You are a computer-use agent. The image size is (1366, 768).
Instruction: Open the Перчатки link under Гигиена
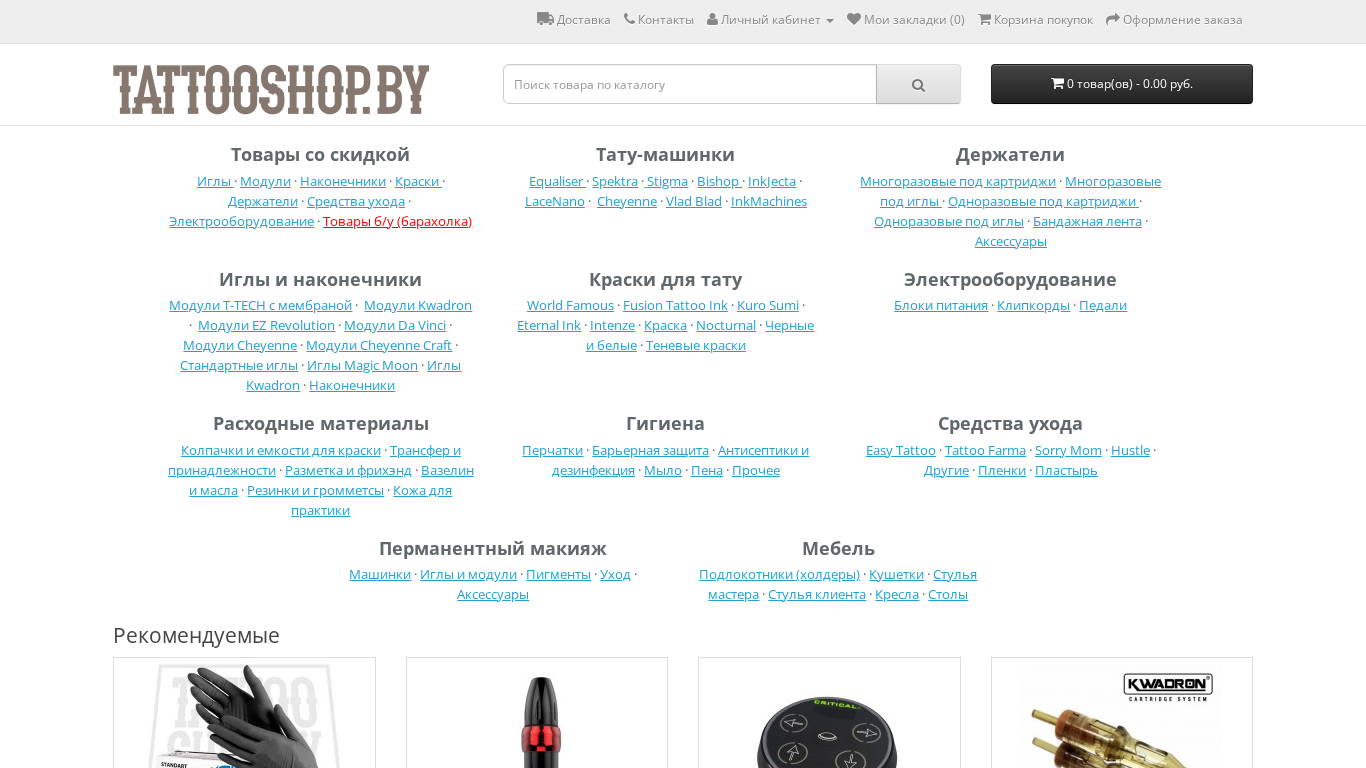coord(552,450)
